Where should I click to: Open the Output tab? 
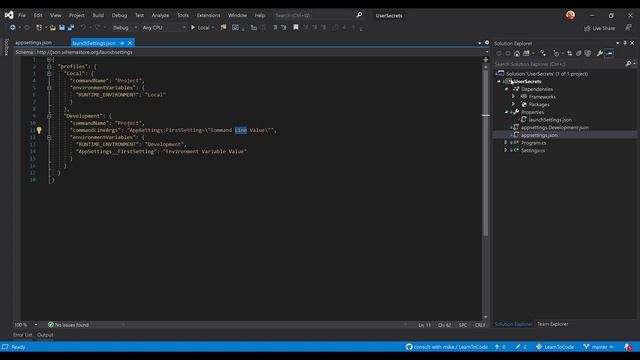click(x=45, y=335)
